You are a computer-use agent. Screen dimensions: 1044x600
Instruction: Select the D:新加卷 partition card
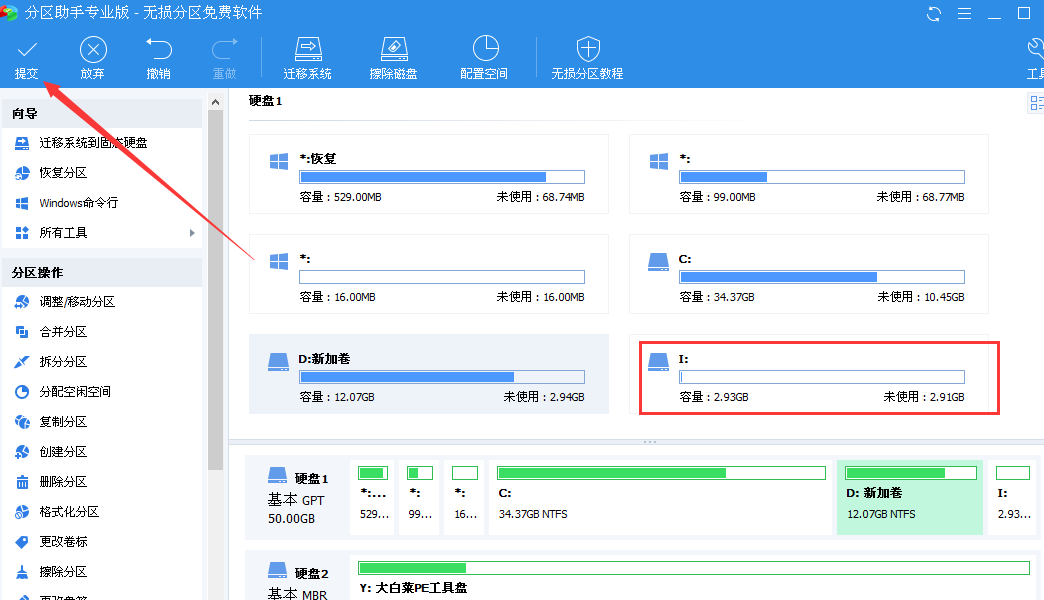click(x=429, y=374)
